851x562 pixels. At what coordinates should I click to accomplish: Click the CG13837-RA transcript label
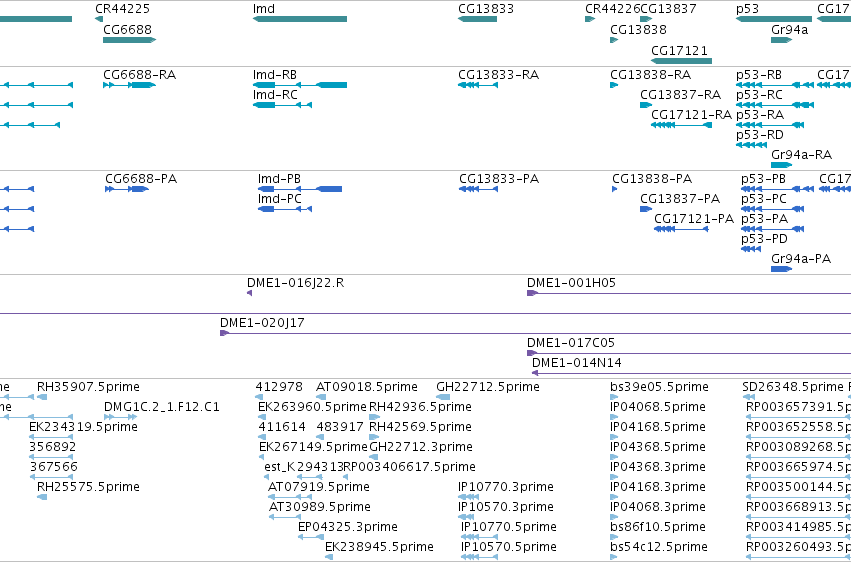681,95
